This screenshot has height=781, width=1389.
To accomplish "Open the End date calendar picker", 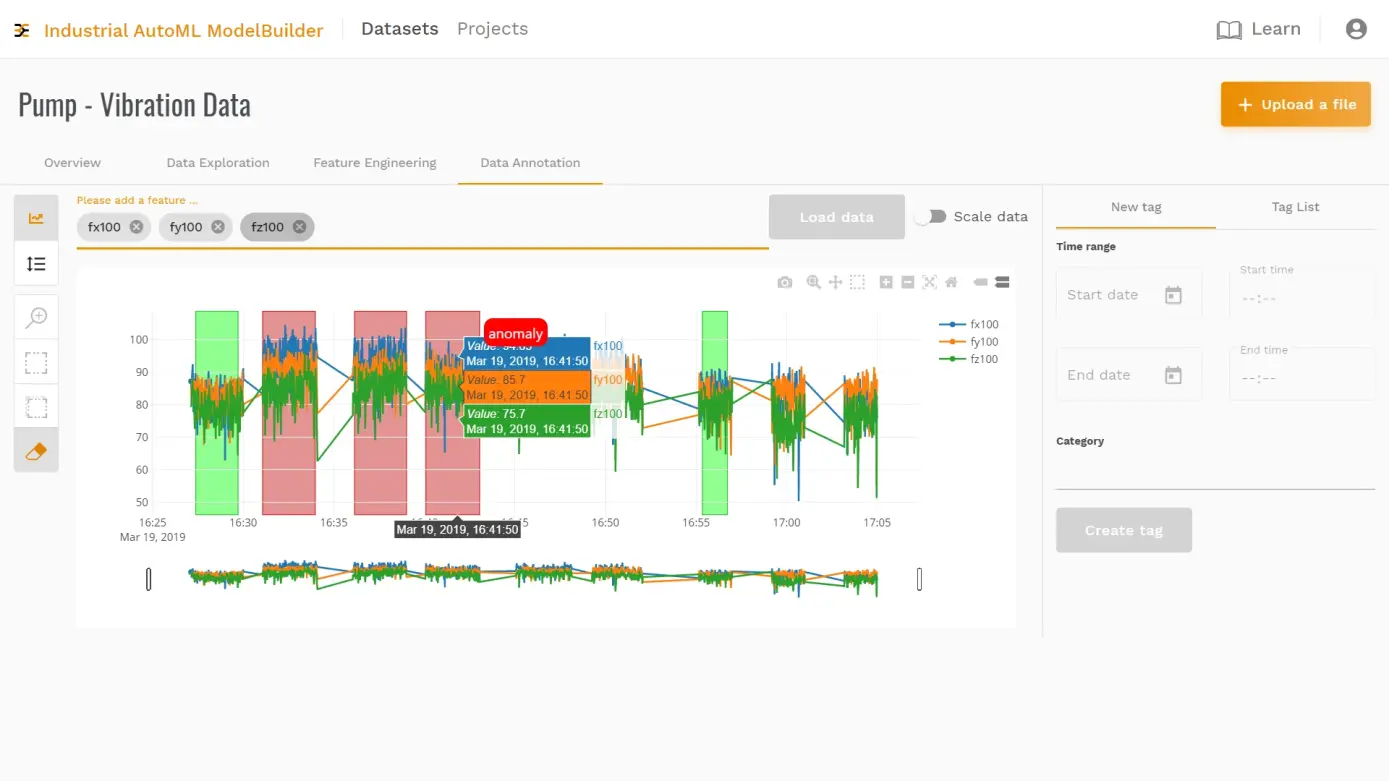I will (x=1173, y=375).
